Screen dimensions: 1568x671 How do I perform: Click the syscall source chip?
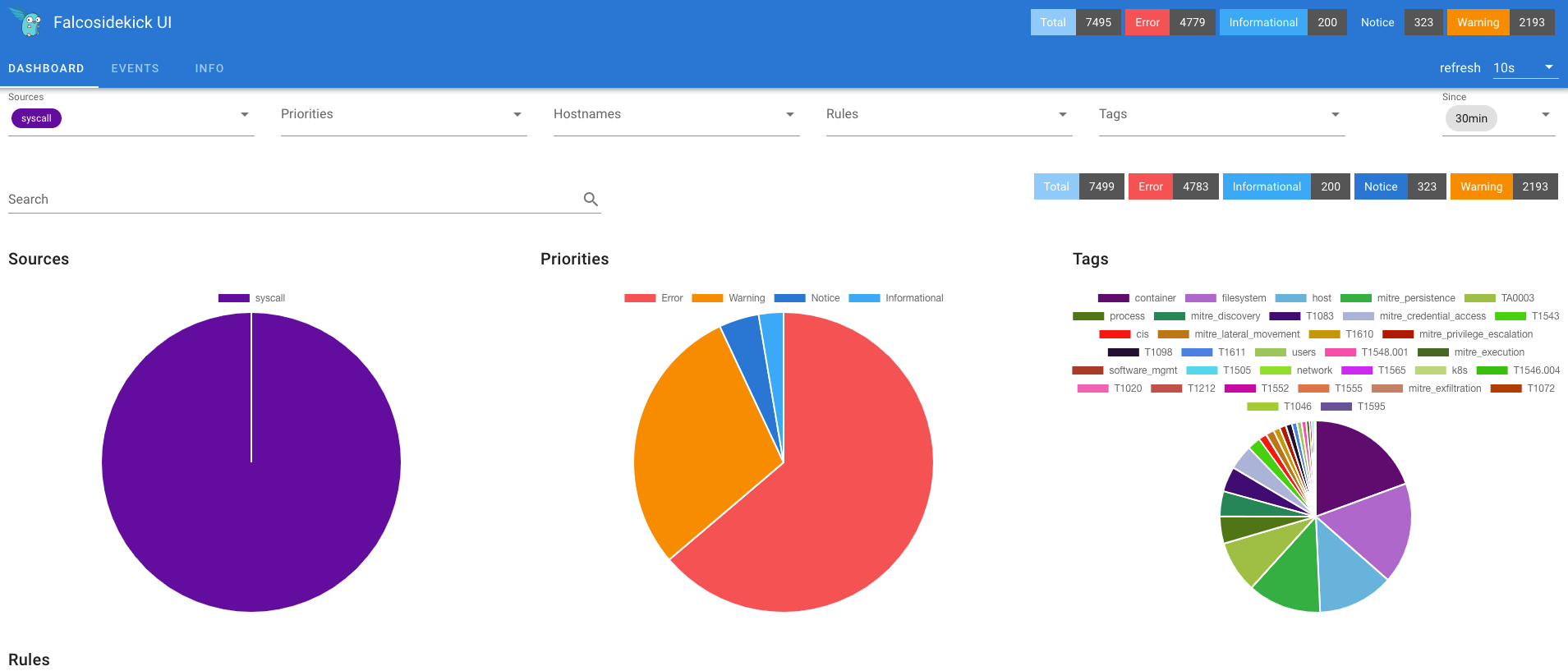(36, 118)
